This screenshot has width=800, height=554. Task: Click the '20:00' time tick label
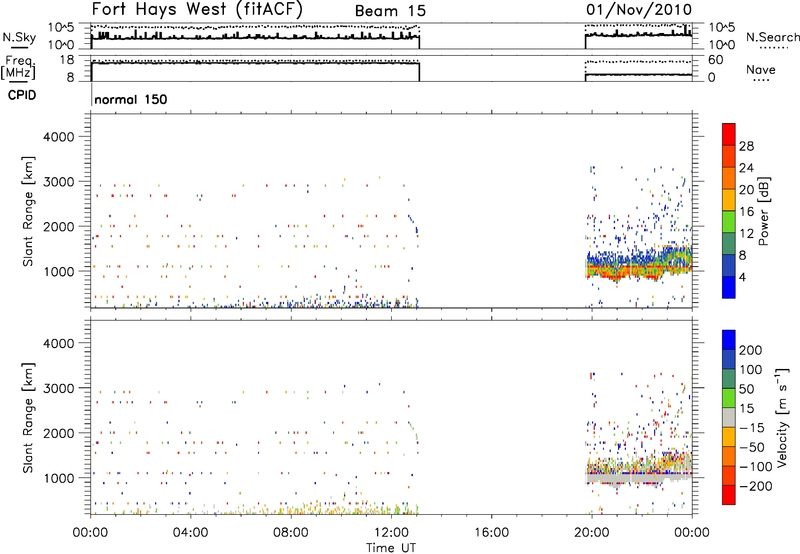coord(591,533)
